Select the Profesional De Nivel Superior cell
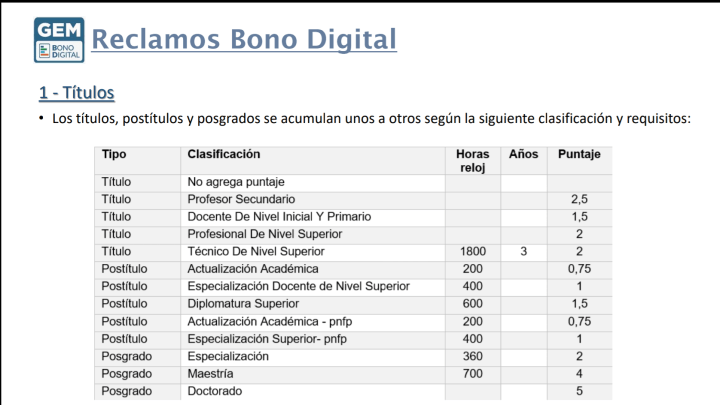 (265, 234)
